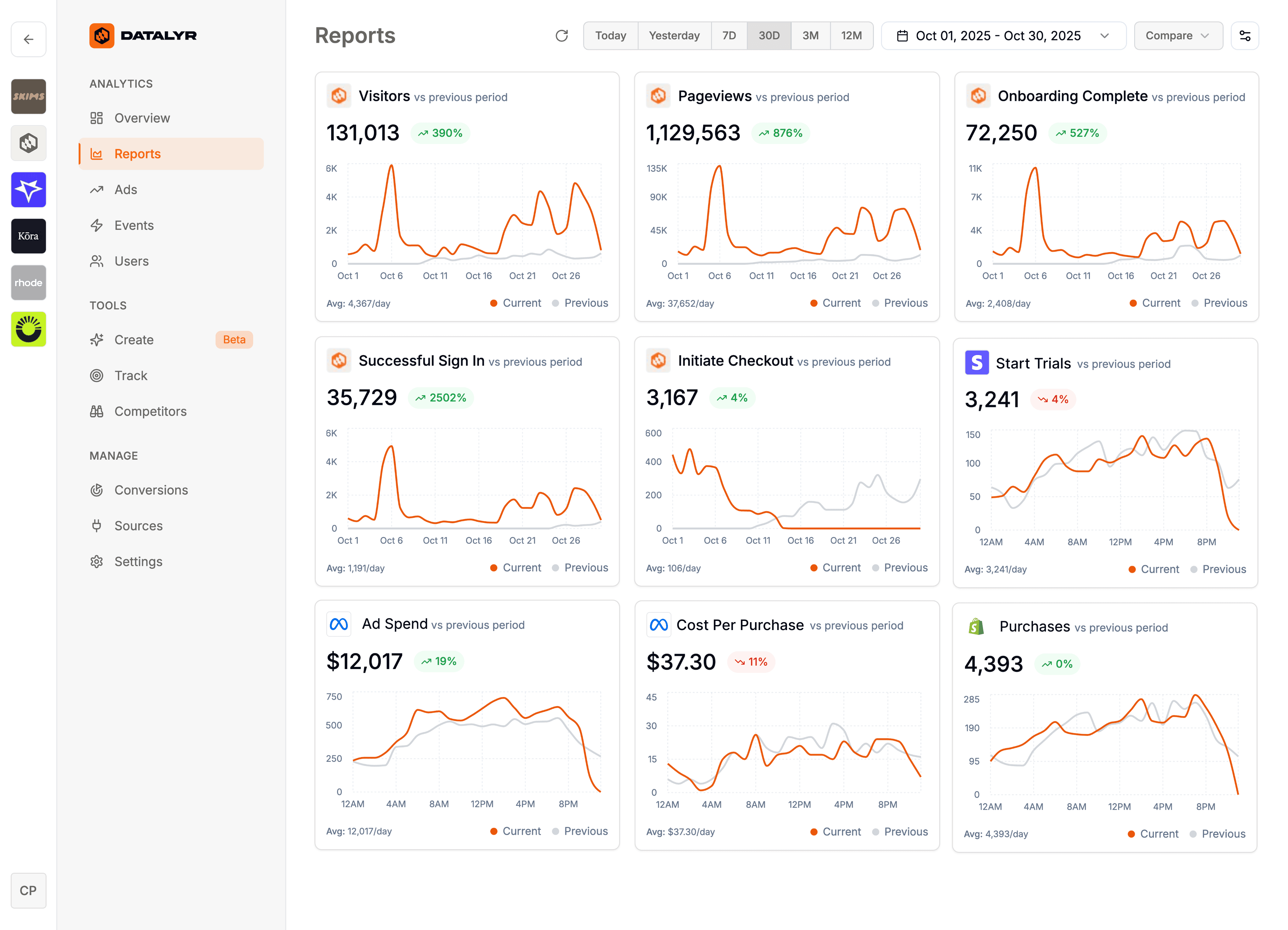Open the rhode workspace icon
The image size is (1288, 930).
tap(28, 282)
